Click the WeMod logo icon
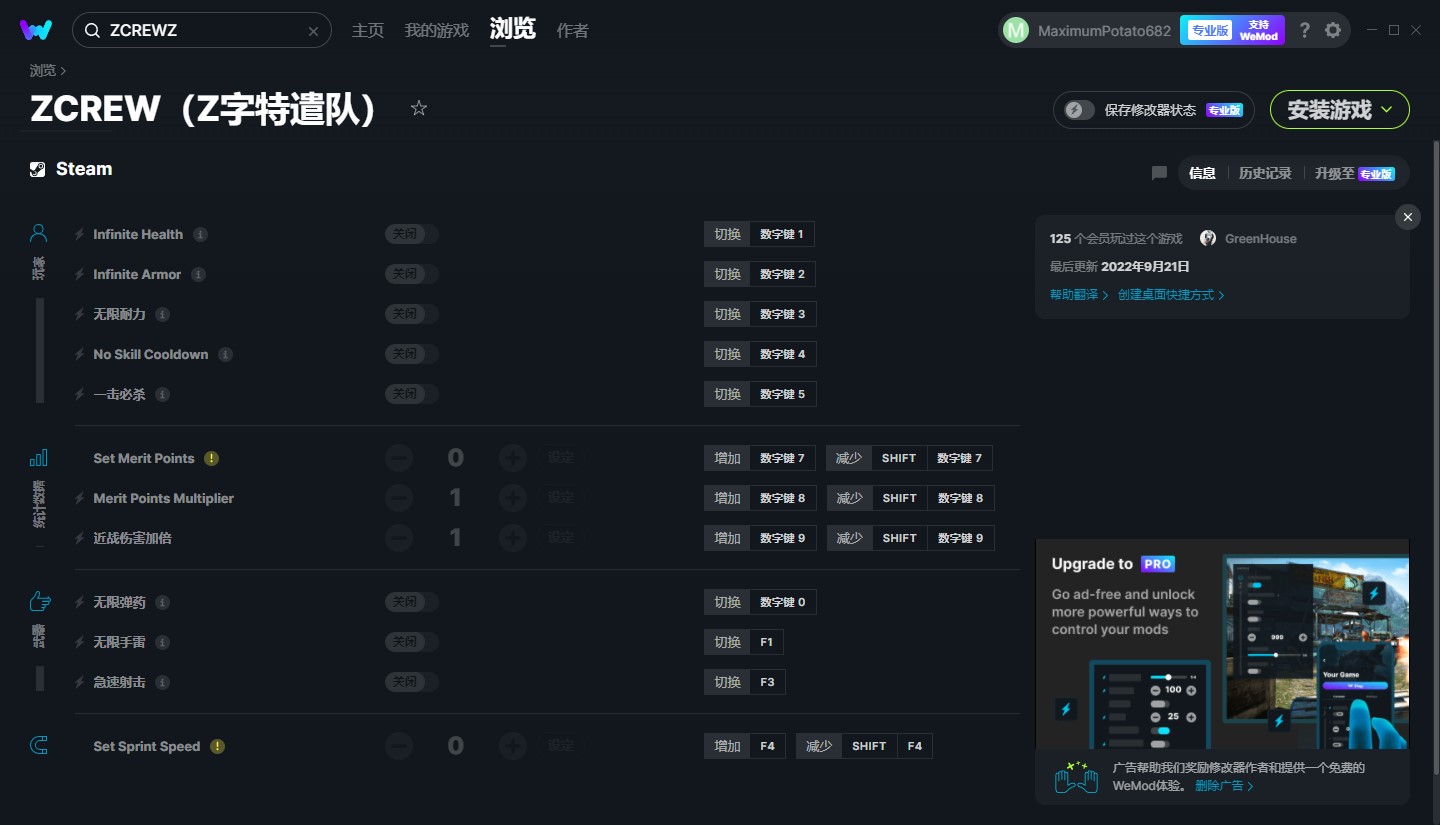Screen dimensions: 1440x825 (36, 30)
